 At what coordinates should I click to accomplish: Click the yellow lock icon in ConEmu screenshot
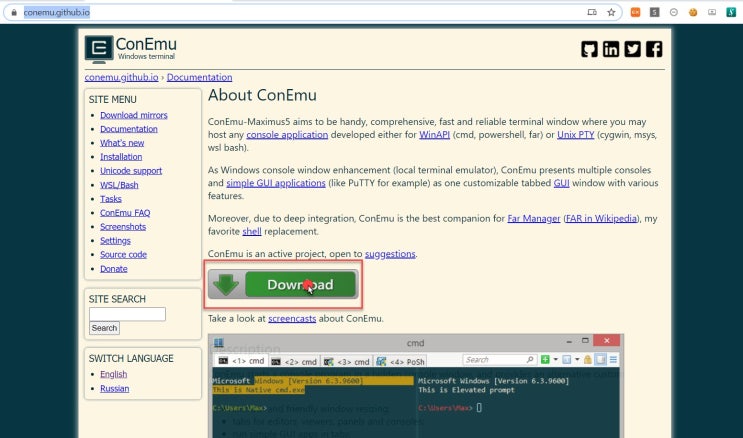coord(588,360)
